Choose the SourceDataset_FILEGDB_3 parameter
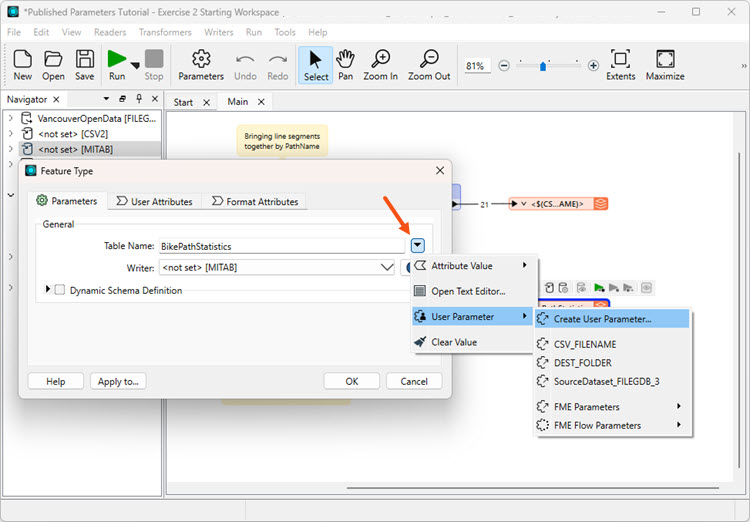The height and width of the screenshot is (522, 750). pyautogui.click(x=612, y=381)
